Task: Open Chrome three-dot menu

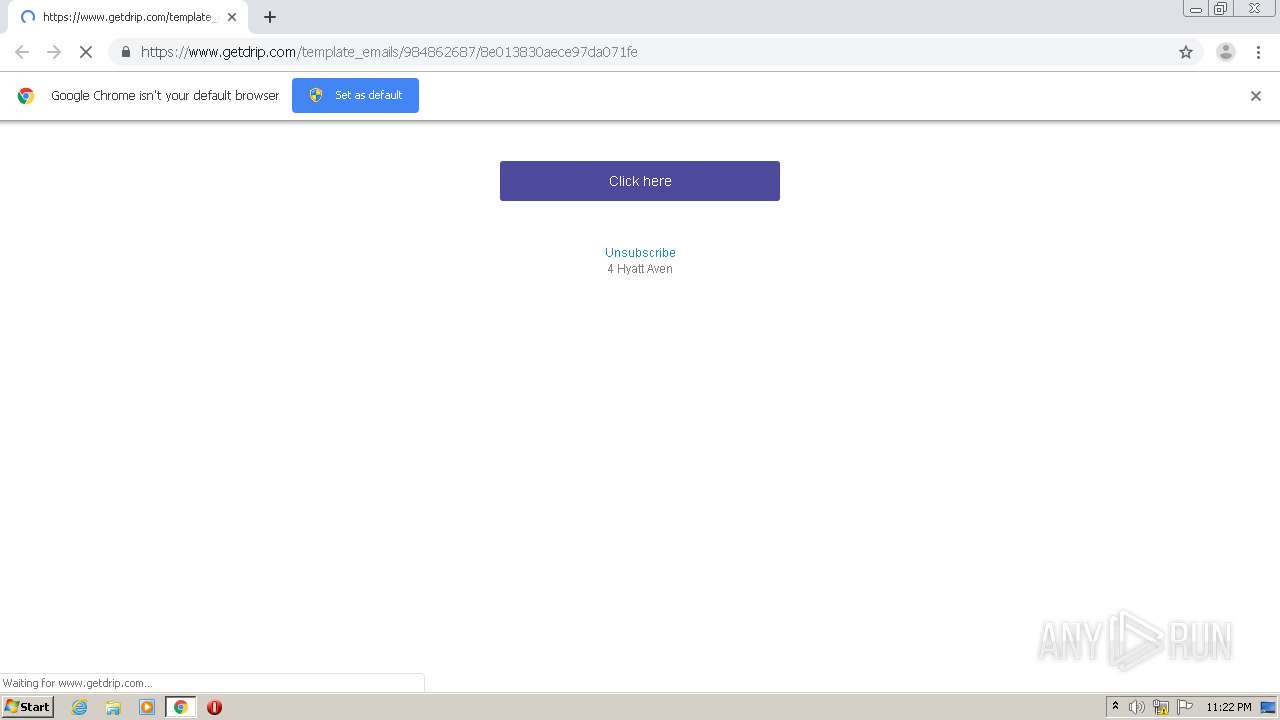Action: [1258, 52]
